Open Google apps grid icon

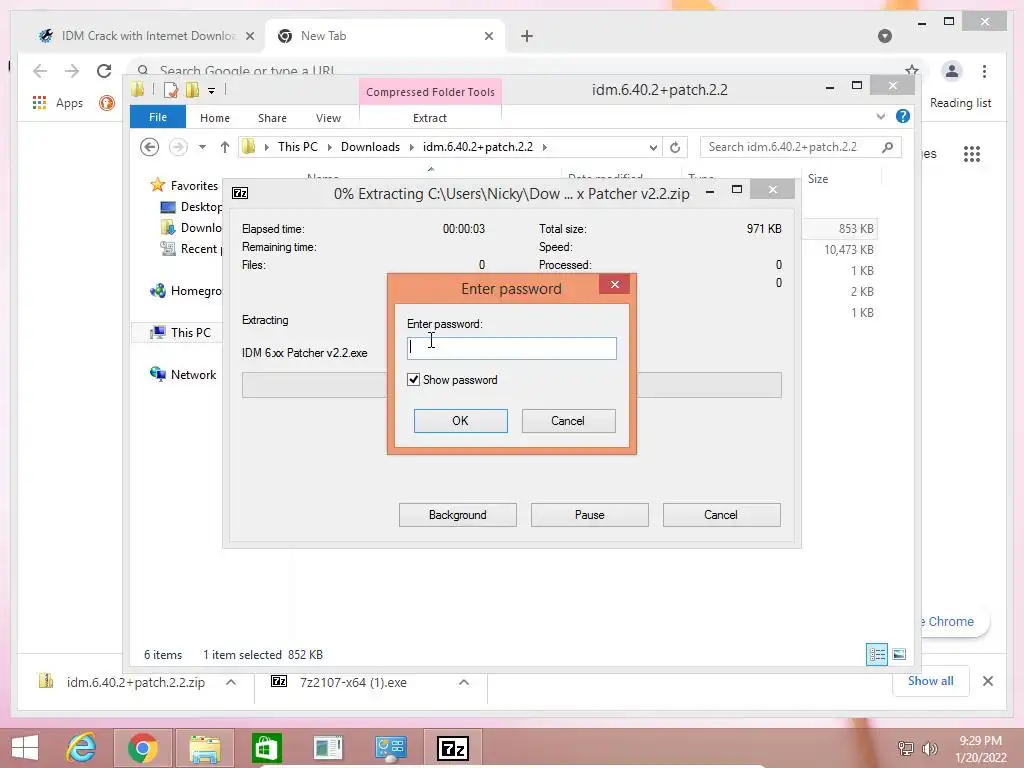[972, 153]
